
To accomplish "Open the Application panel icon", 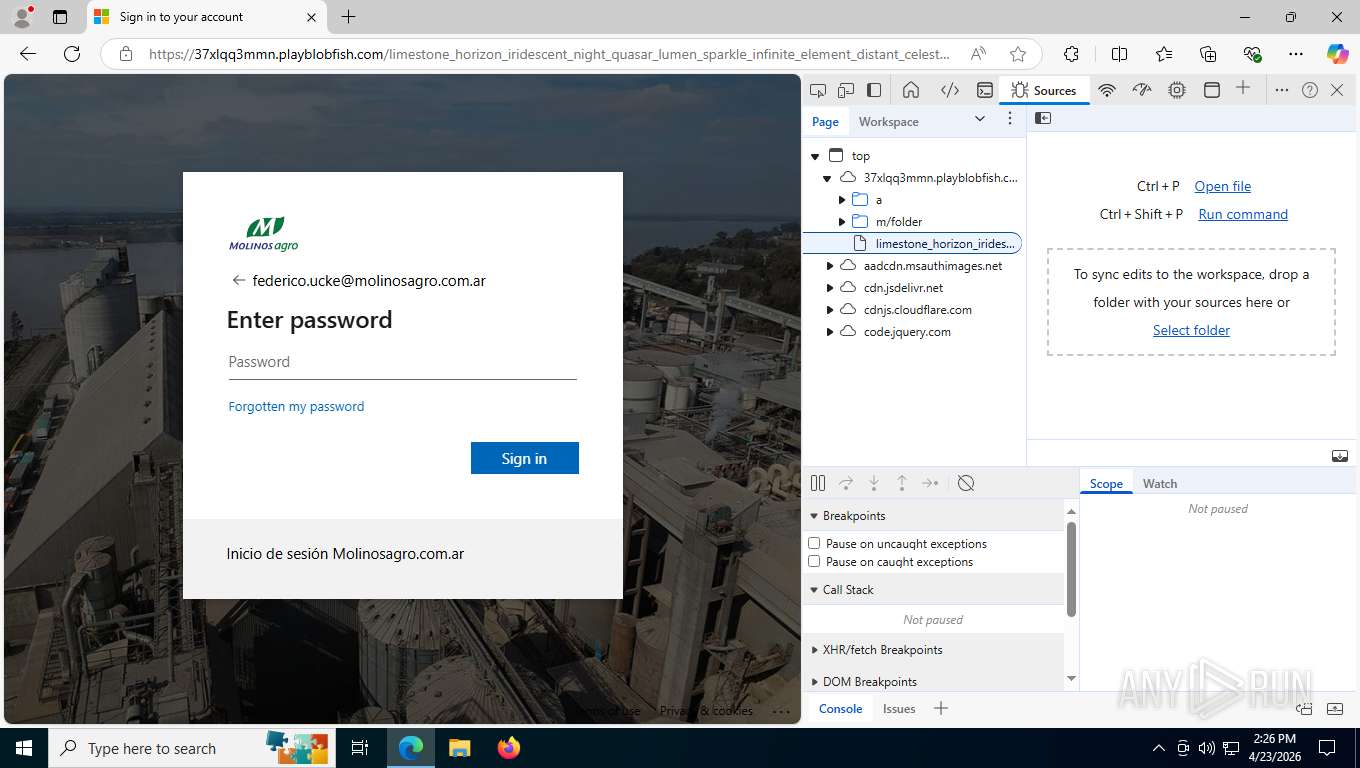I will [1211, 90].
